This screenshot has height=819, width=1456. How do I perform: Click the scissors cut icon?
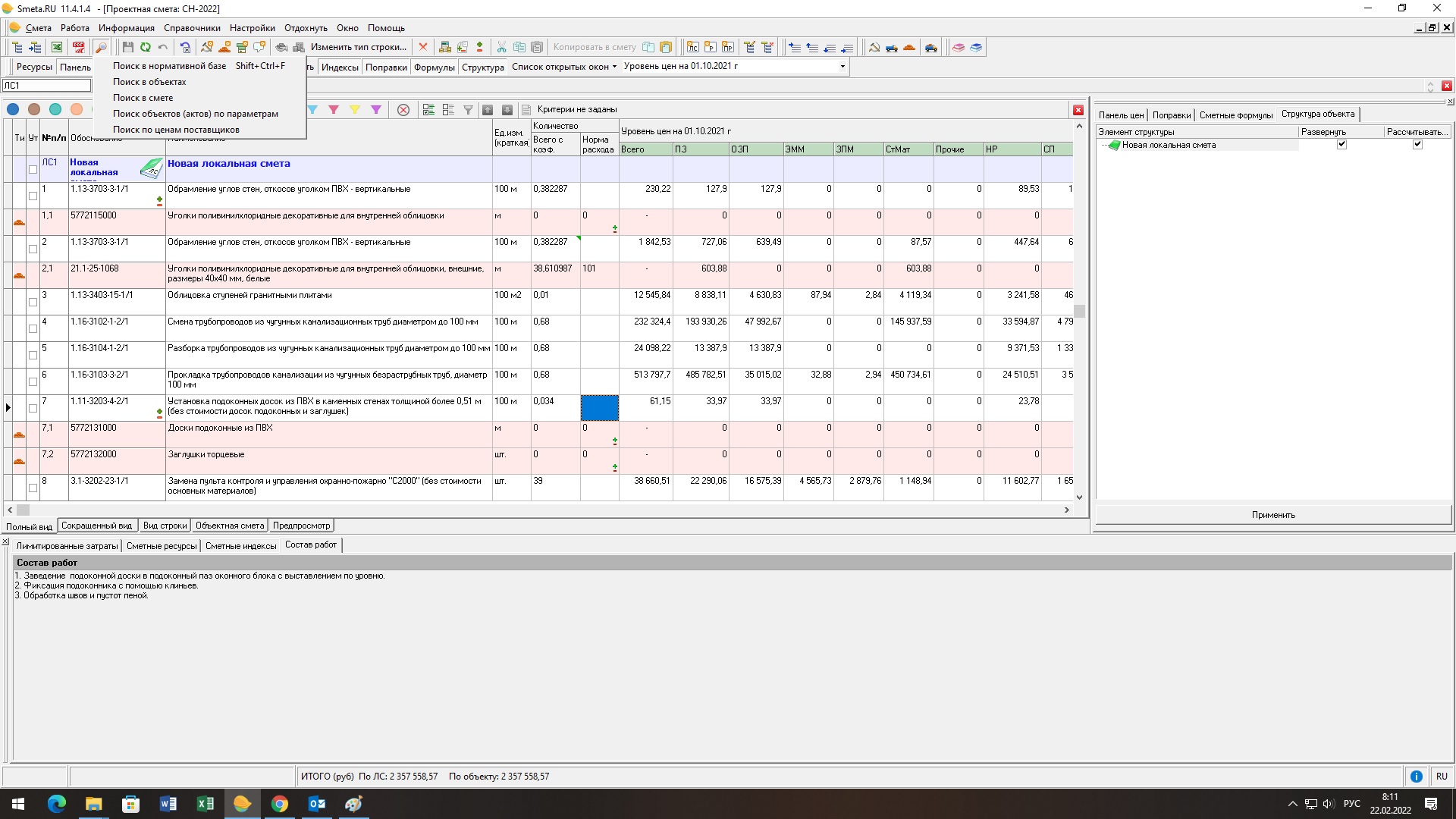point(501,47)
